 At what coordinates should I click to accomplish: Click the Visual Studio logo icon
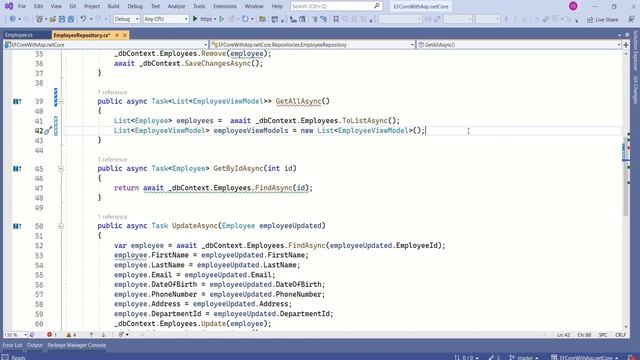pos(8,7)
